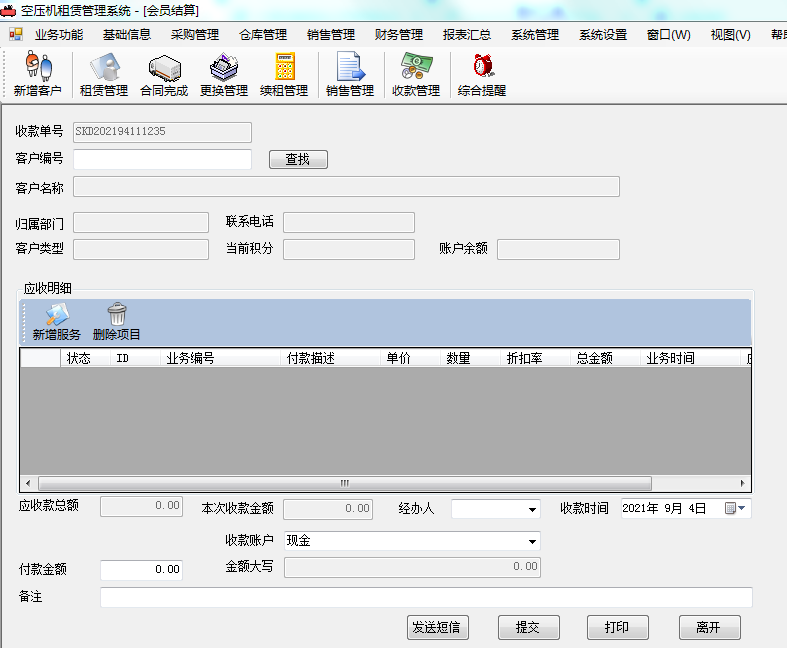Click the 查找 button
The width and height of the screenshot is (787, 648).
tap(298, 160)
